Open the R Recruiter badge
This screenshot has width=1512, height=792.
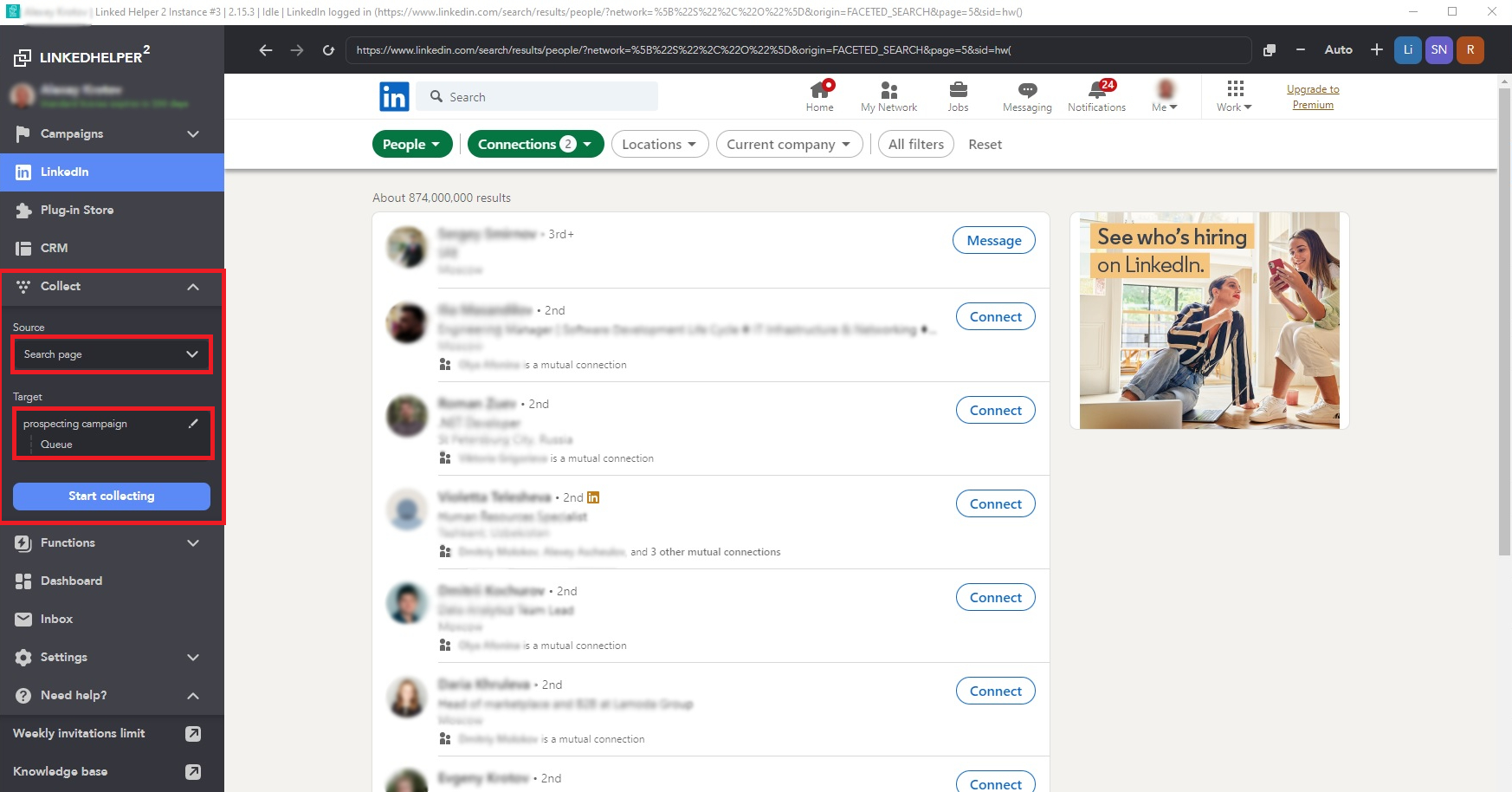(x=1470, y=50)
